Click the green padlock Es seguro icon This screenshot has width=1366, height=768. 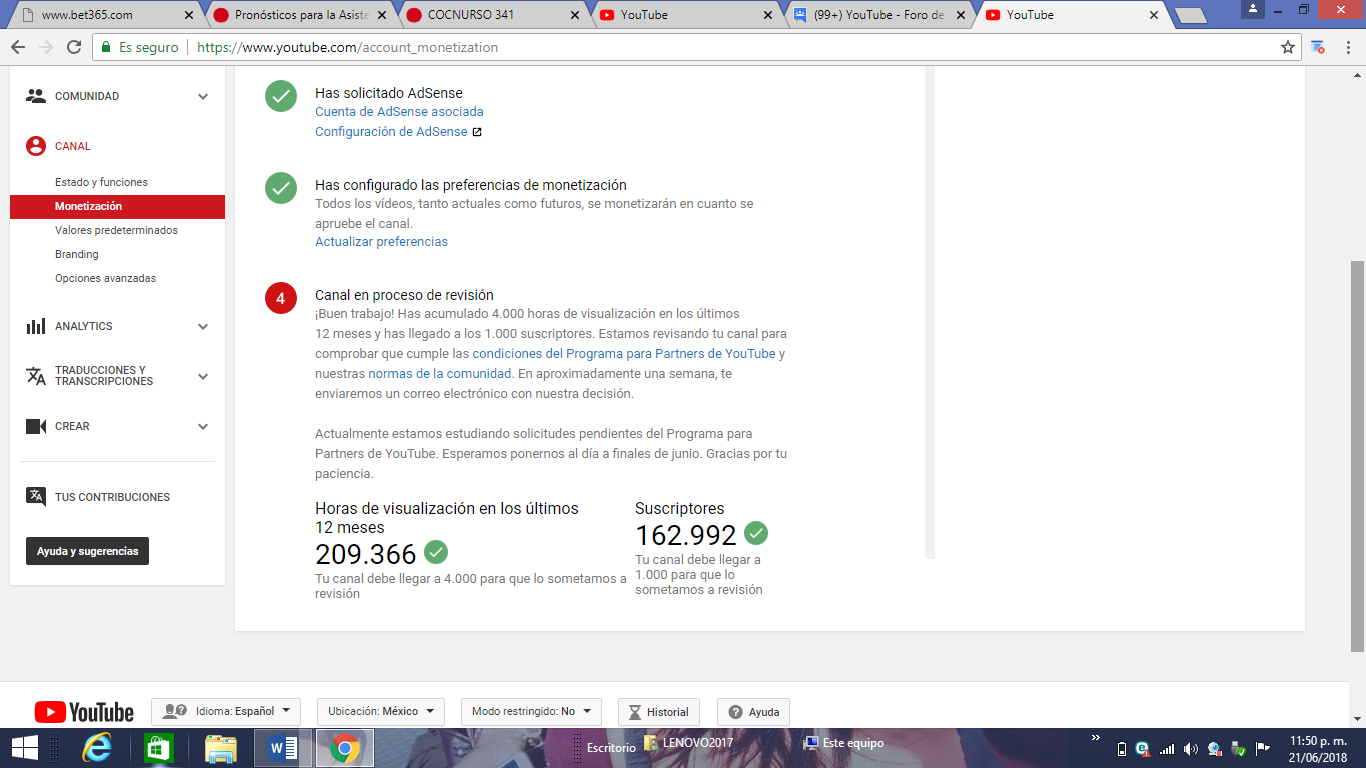pyautogui.click(x=107, y=47)
